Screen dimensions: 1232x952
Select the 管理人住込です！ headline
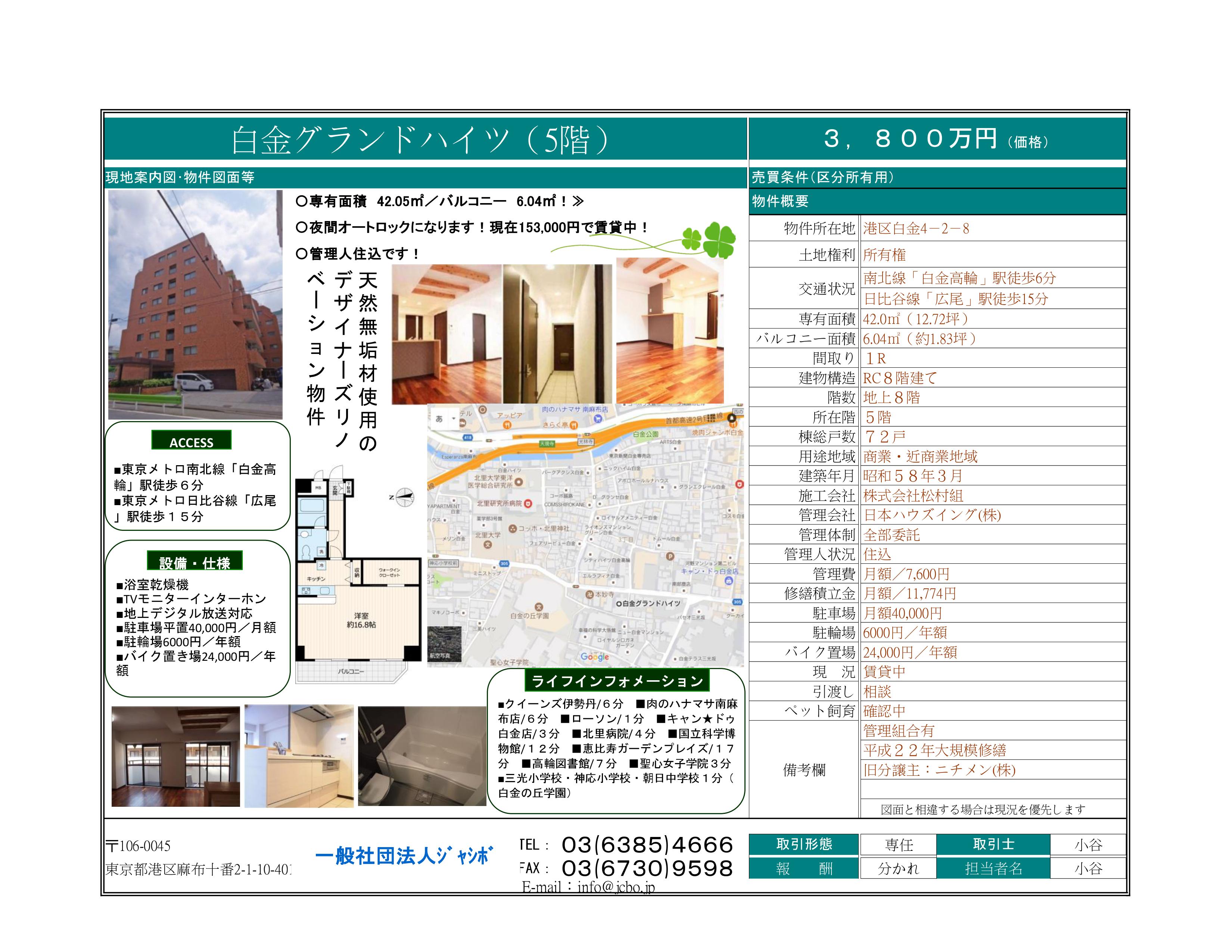(358, 254)
